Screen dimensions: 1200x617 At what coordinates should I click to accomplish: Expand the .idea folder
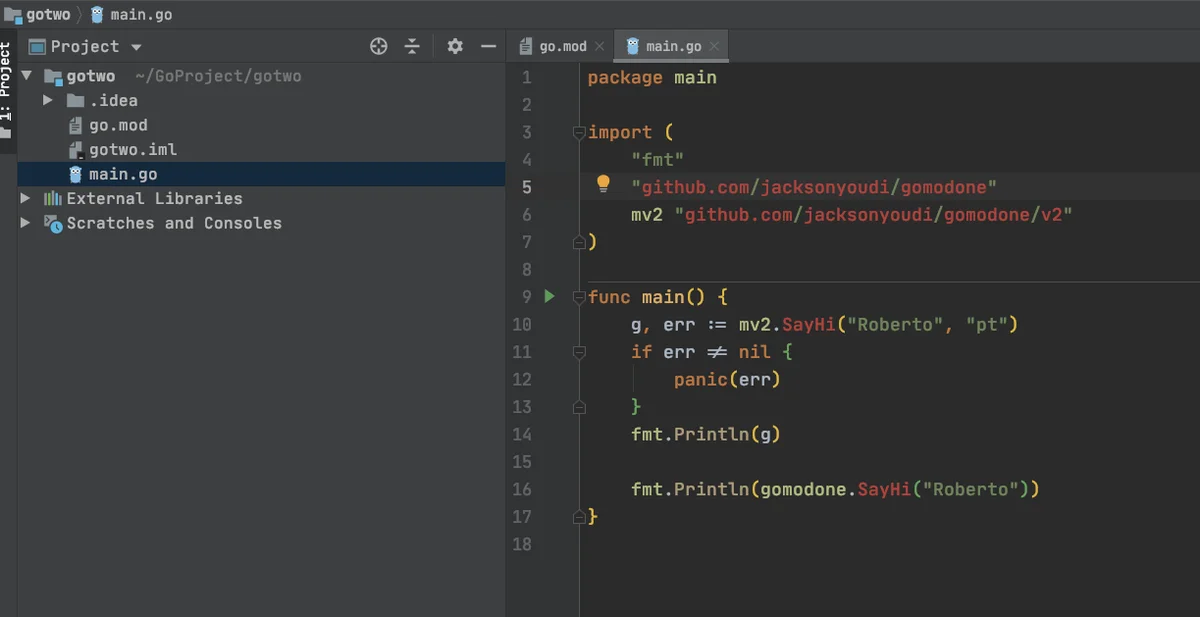tap(48, 100)
